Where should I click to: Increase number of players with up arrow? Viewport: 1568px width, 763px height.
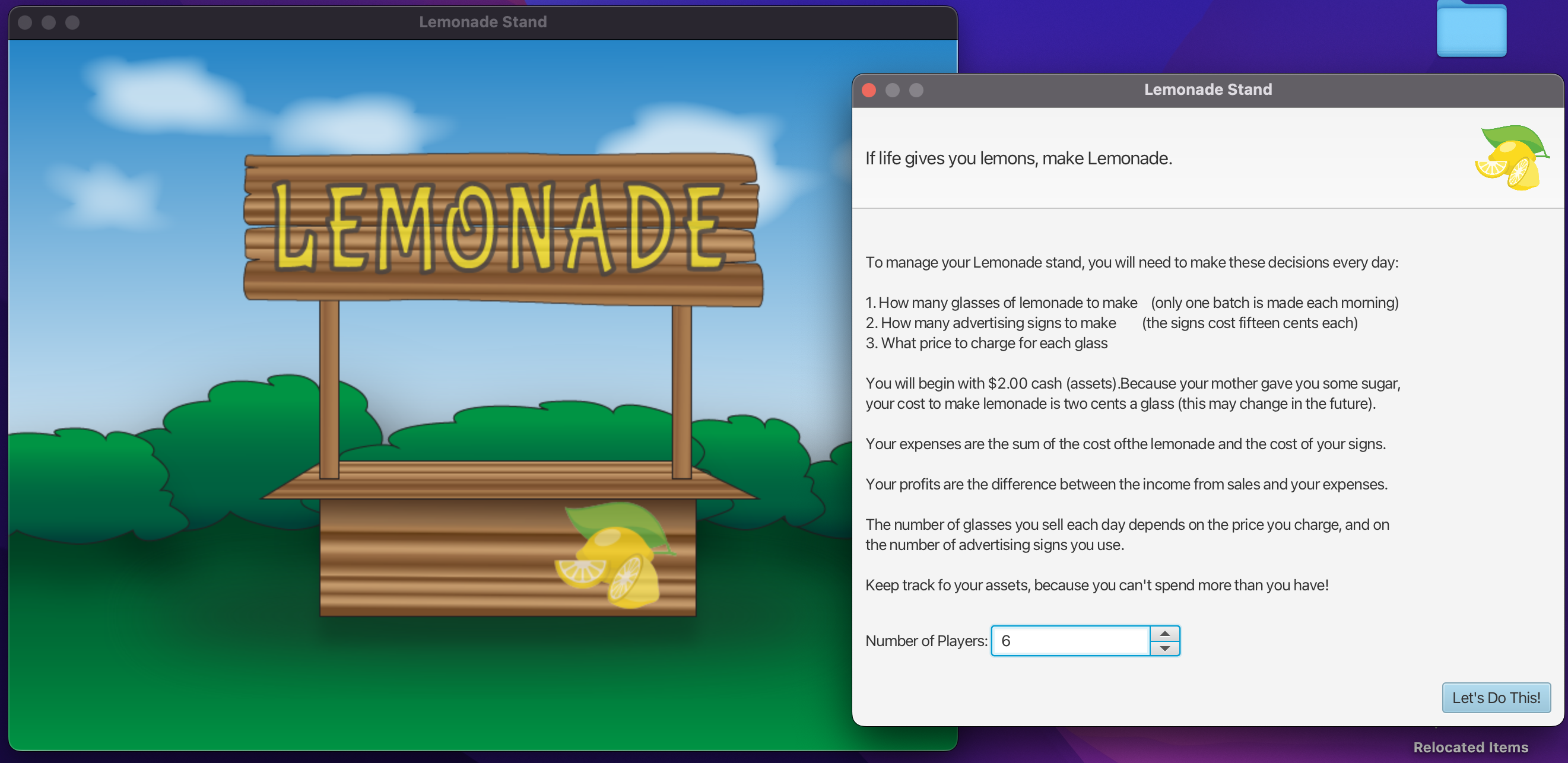[1164, 634]
